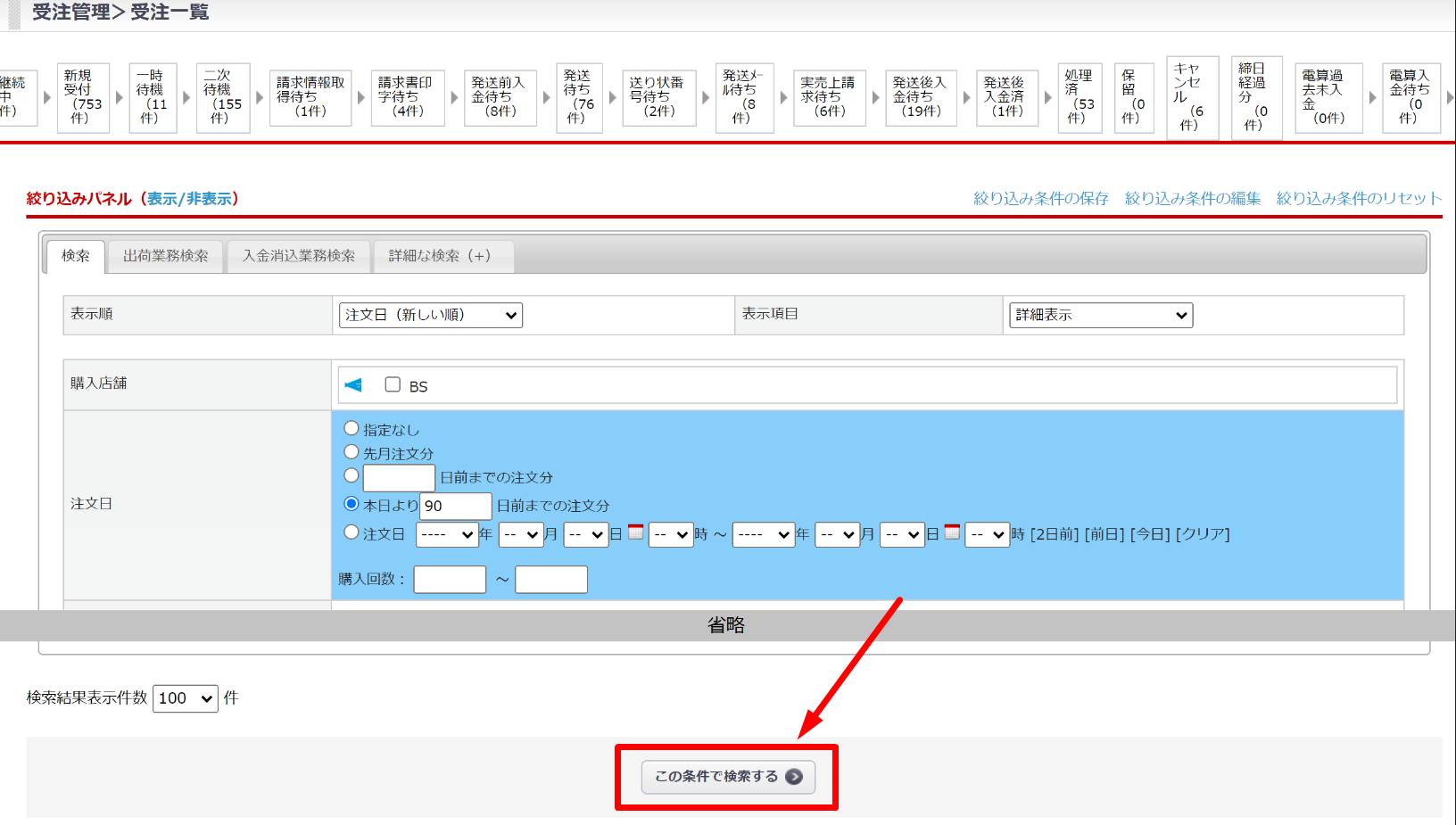The width and height of the screenshot is (1456, 825).
Task: Open the 表示項目 詳細表示 dropdown
Action: click(x=1101, y=315)
